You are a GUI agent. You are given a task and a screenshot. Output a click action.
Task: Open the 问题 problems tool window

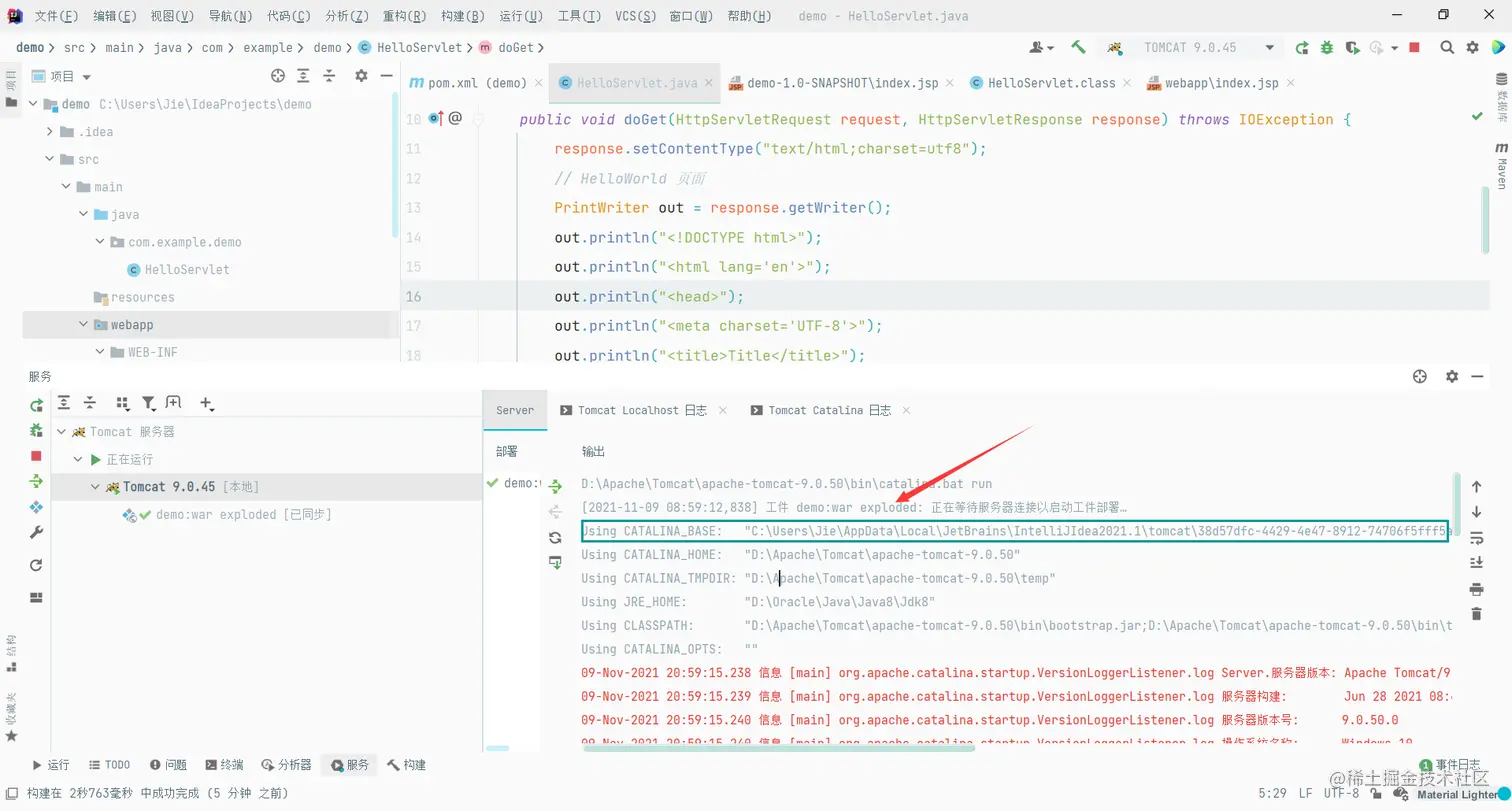[x=168, y=765]
